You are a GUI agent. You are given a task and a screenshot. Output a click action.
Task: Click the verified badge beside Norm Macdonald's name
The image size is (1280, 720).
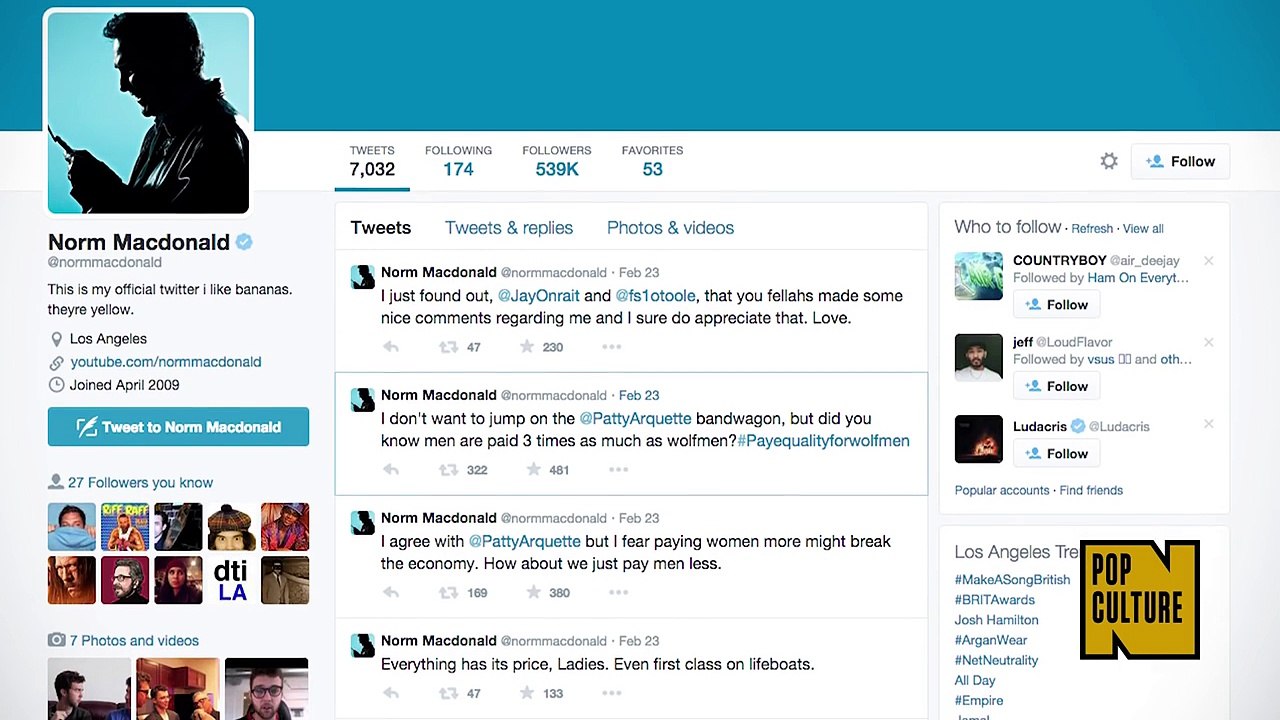coord(244,242)
